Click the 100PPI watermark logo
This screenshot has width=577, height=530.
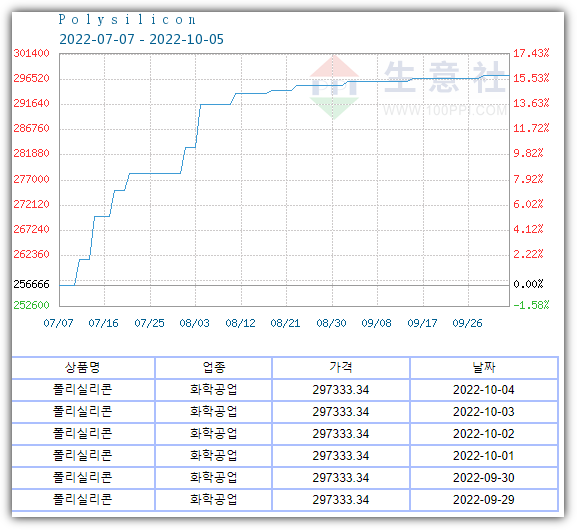pos(408,88)
